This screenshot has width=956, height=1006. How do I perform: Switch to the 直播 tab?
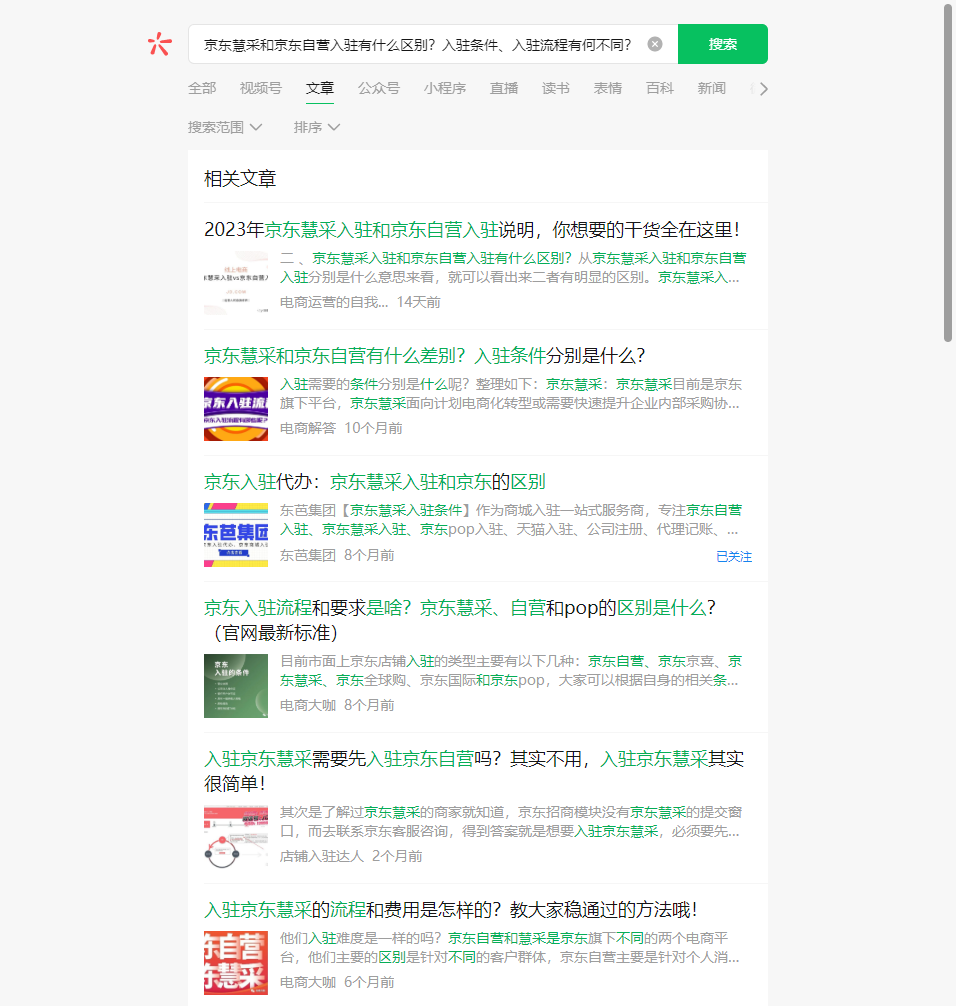pos(504,89)
